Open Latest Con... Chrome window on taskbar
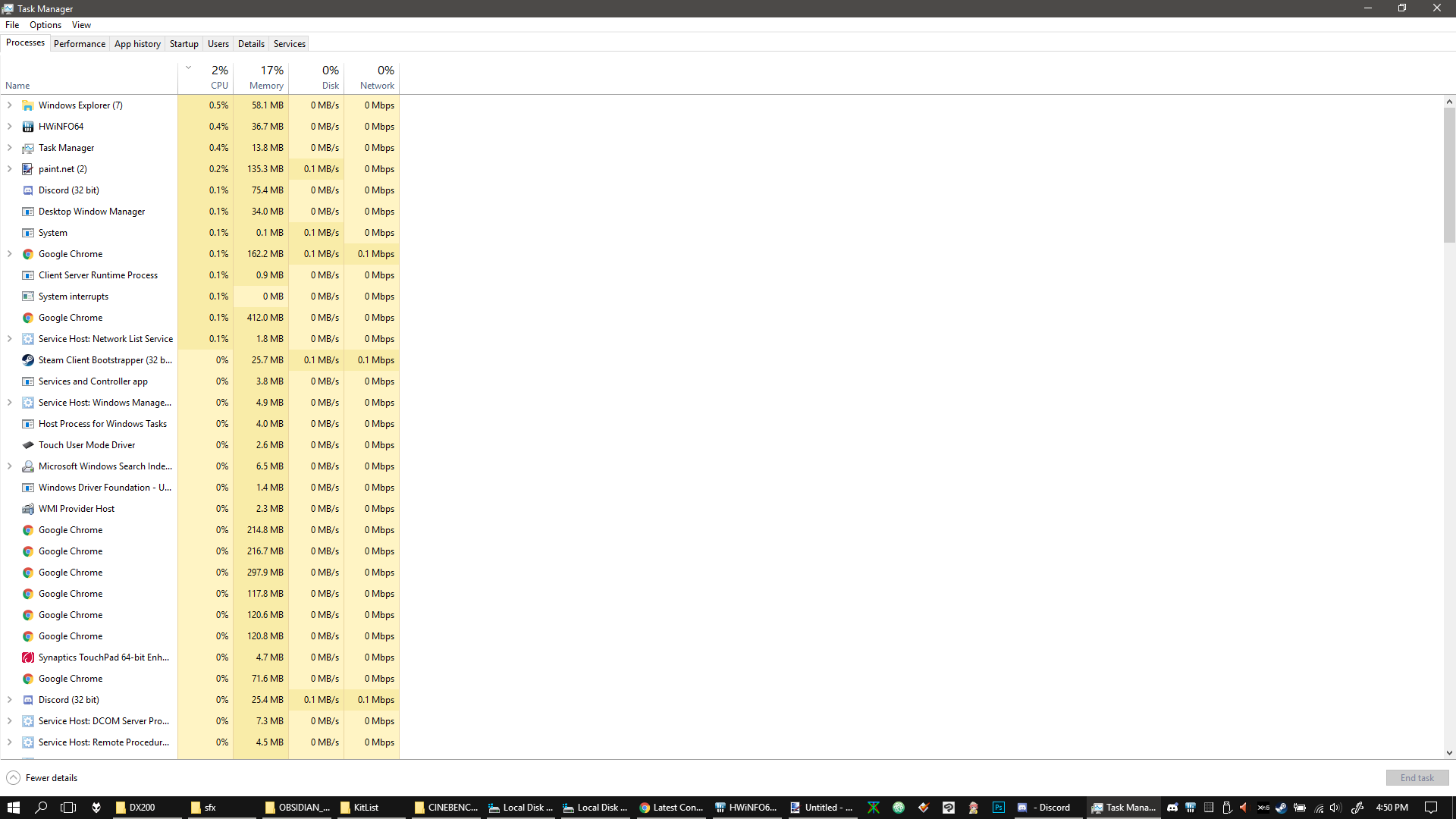Image resolution: width=1456 pixels, height=819 pixels. [672, 808]
